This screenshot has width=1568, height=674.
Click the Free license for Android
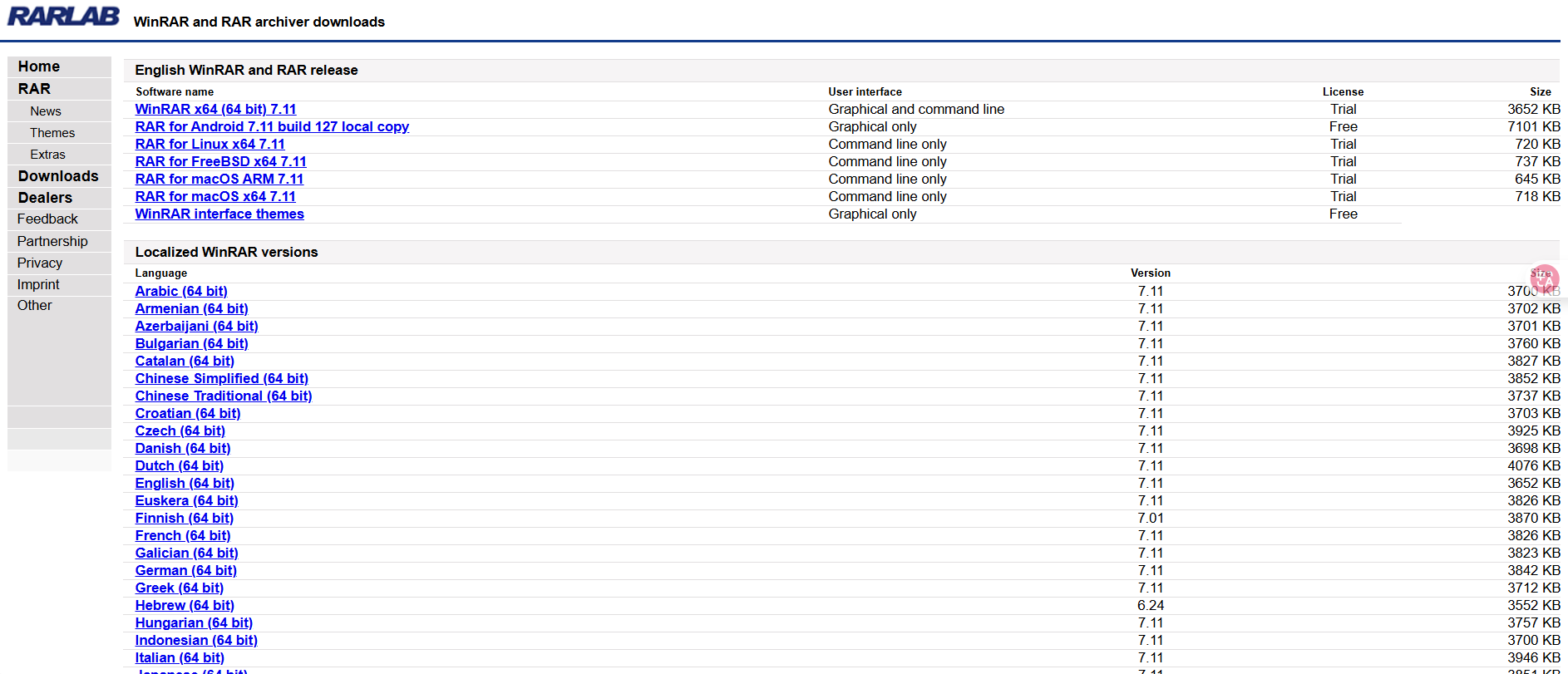[x=1343, y=126]
